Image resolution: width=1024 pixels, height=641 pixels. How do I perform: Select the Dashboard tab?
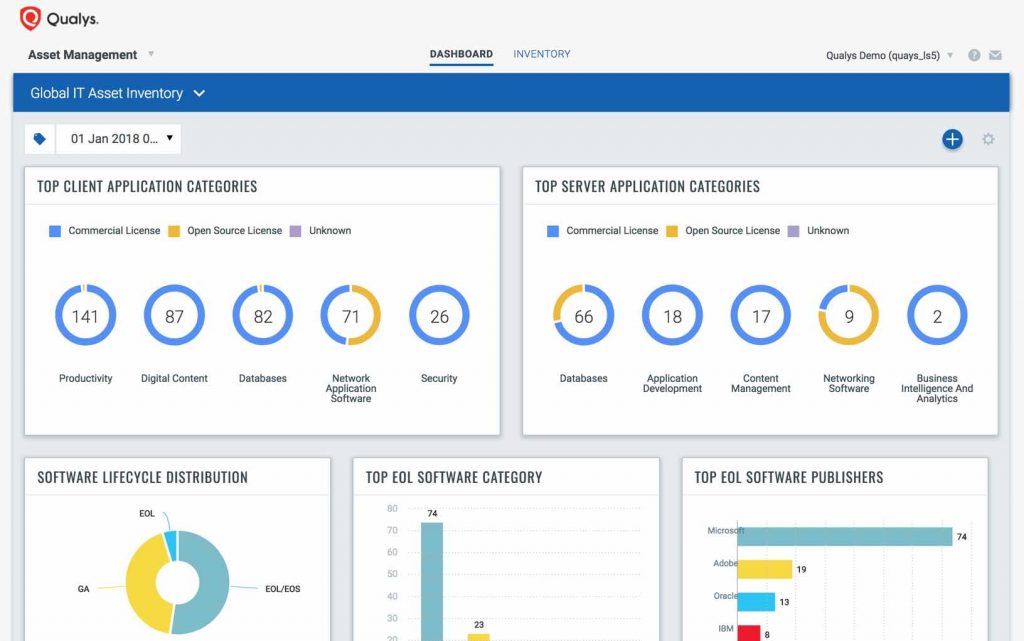[461, 54]
